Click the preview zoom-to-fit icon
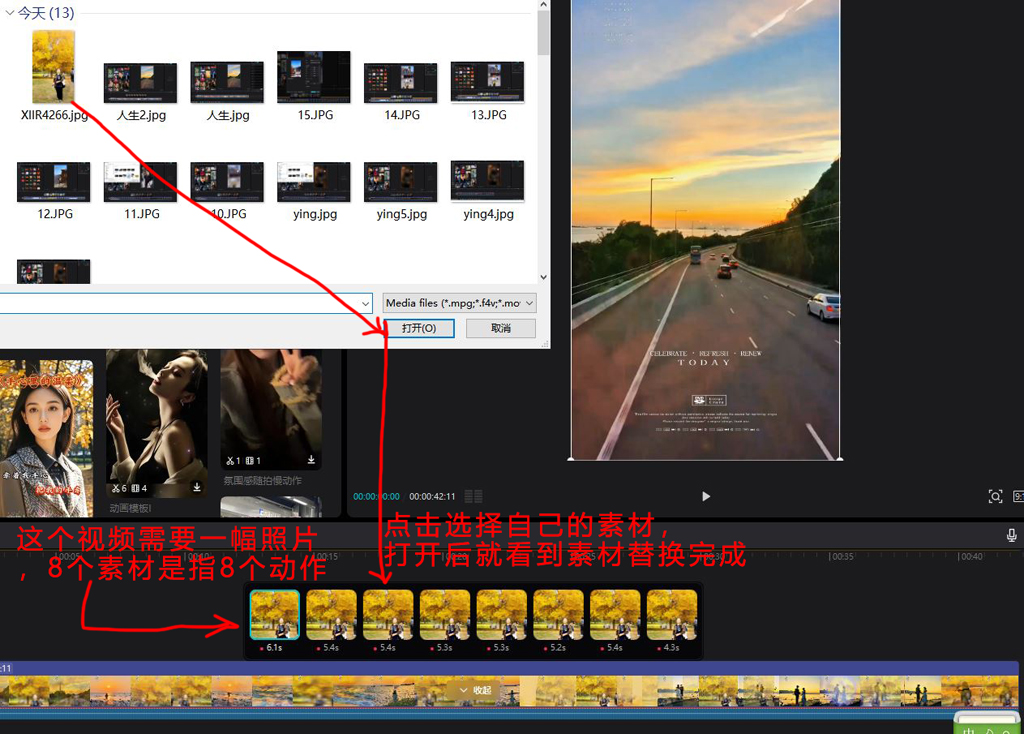The height and width of the screenshot is (734, 1024). click(x=995, y=496)
